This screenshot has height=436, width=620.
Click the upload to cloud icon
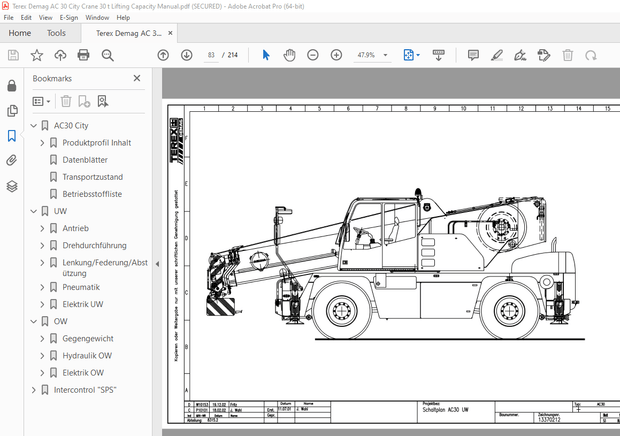[x=60, y=55]
